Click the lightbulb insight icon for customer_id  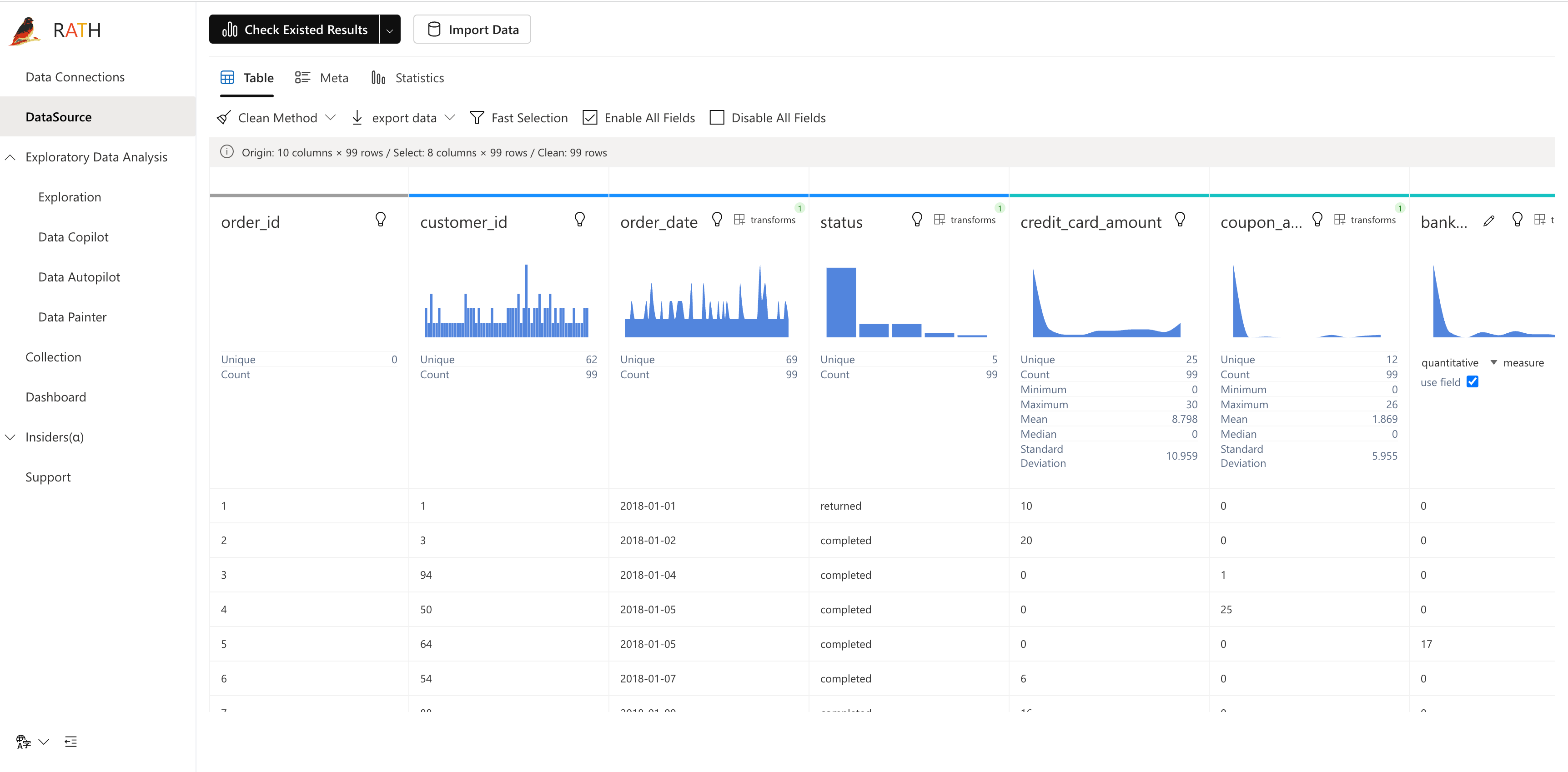click(x=579, y=220)
